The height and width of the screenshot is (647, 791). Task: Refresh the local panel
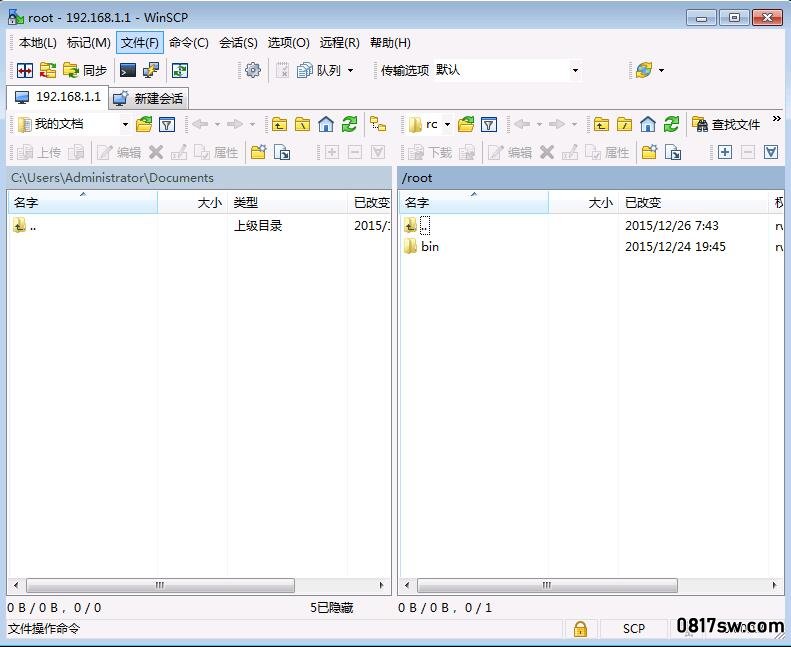tap(349, 124)
